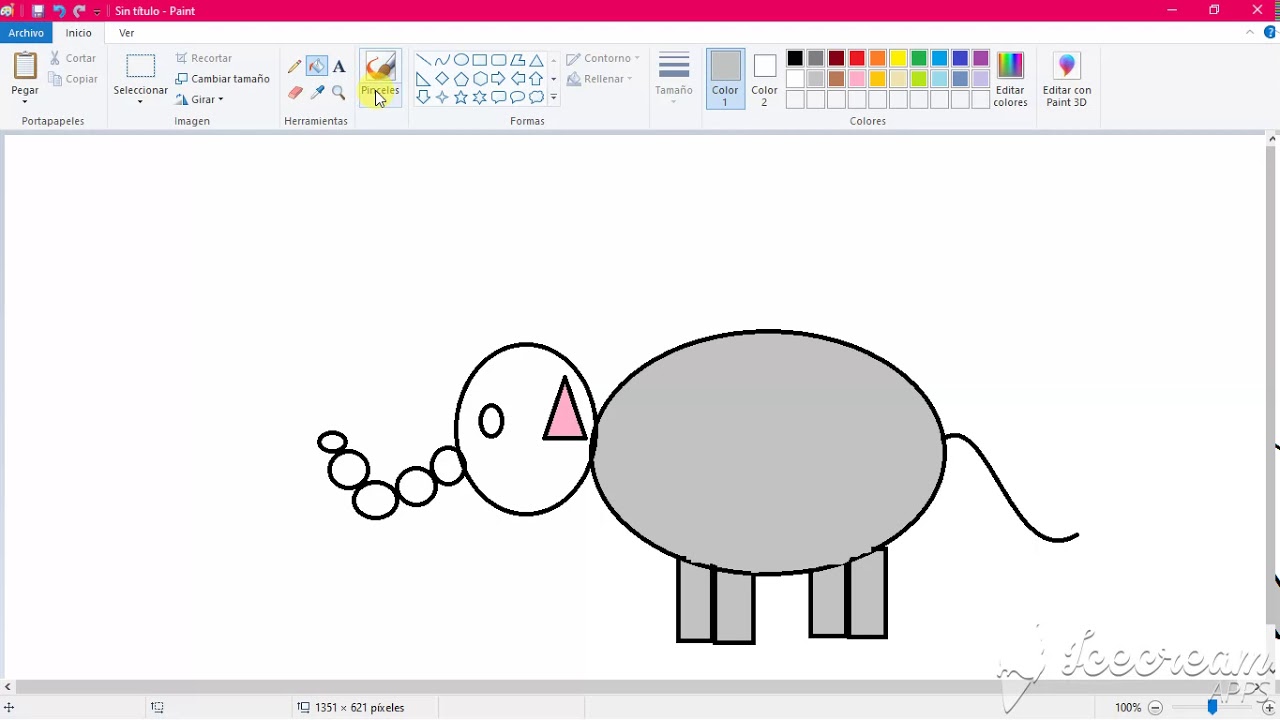Pick the cloud callout shape
The width and height of the screenshot is (1280, 720).
click(x=537, y=97)
